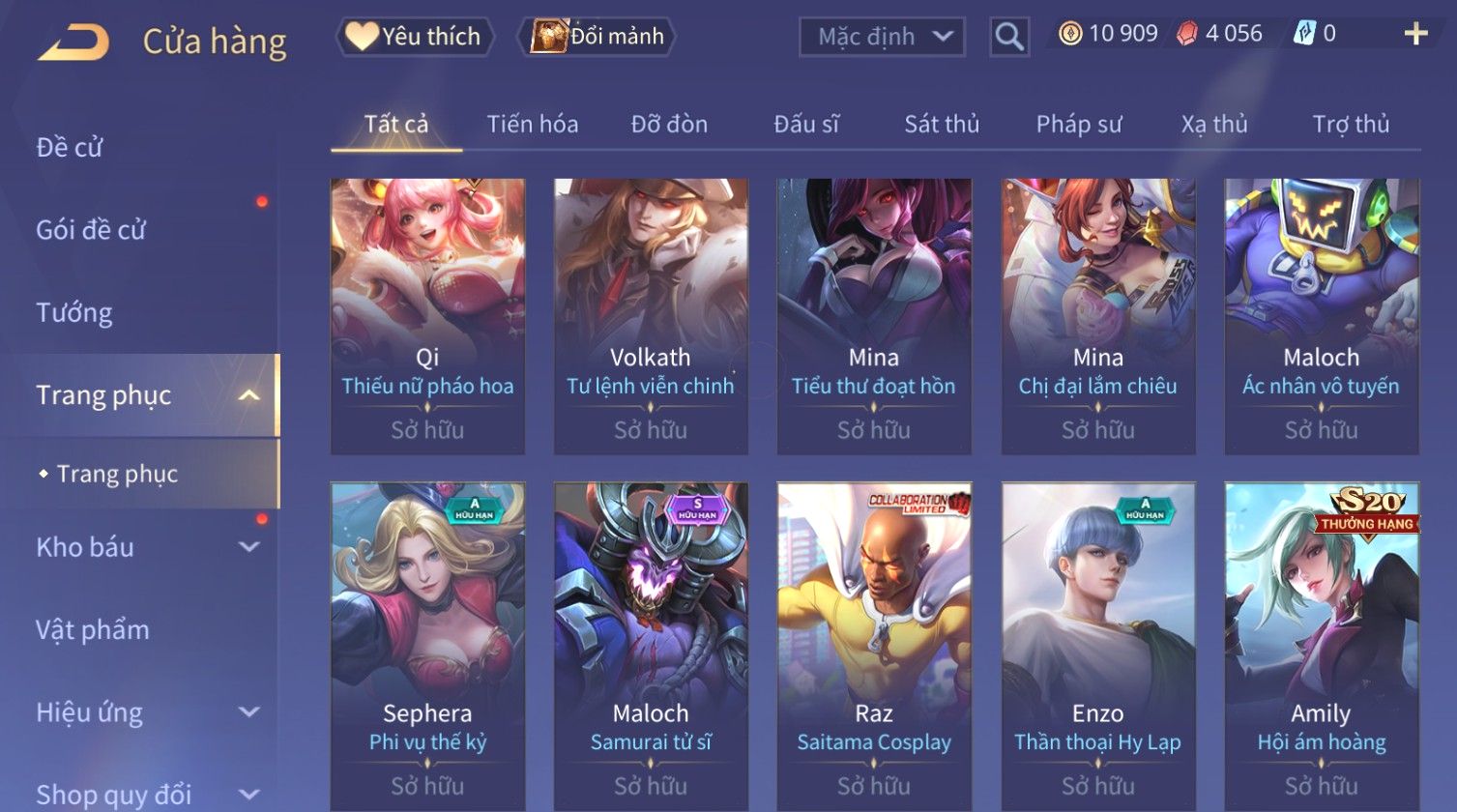Tap the red ruby currency icon
Screen dimensions: 1457x812
pyautogui.click(x=1186, y=34)
